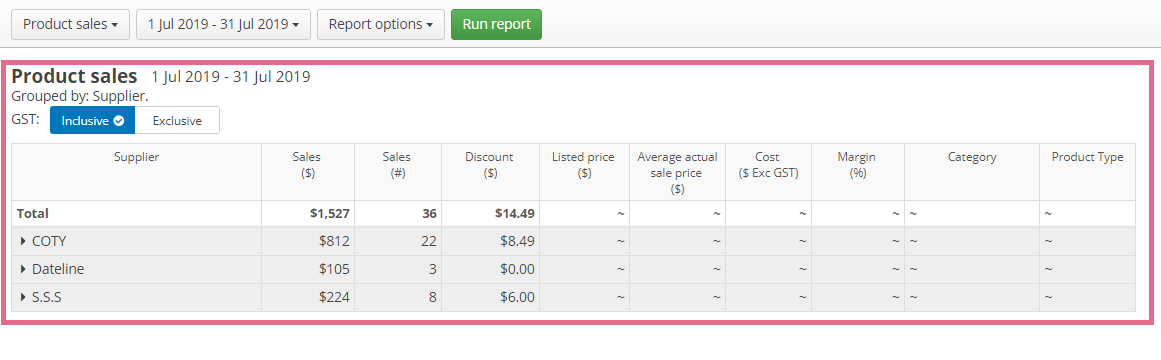The image size is (1161, 360).
Task: Click the $105 Dateline sales value
Action: coord(335,270)
